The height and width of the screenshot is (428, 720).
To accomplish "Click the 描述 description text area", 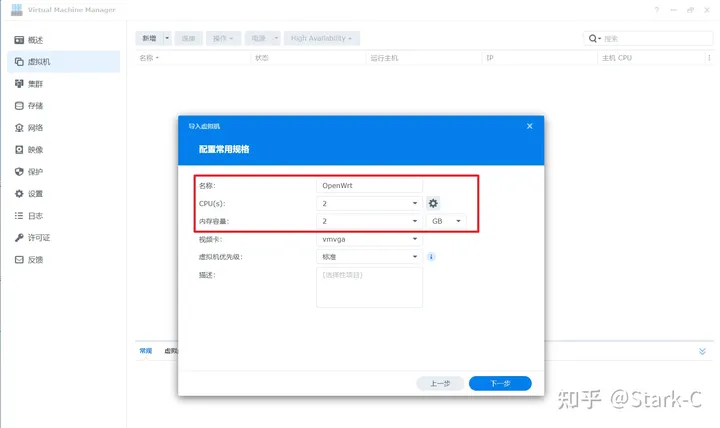I will pyautogui.click(x=369, y=287).
